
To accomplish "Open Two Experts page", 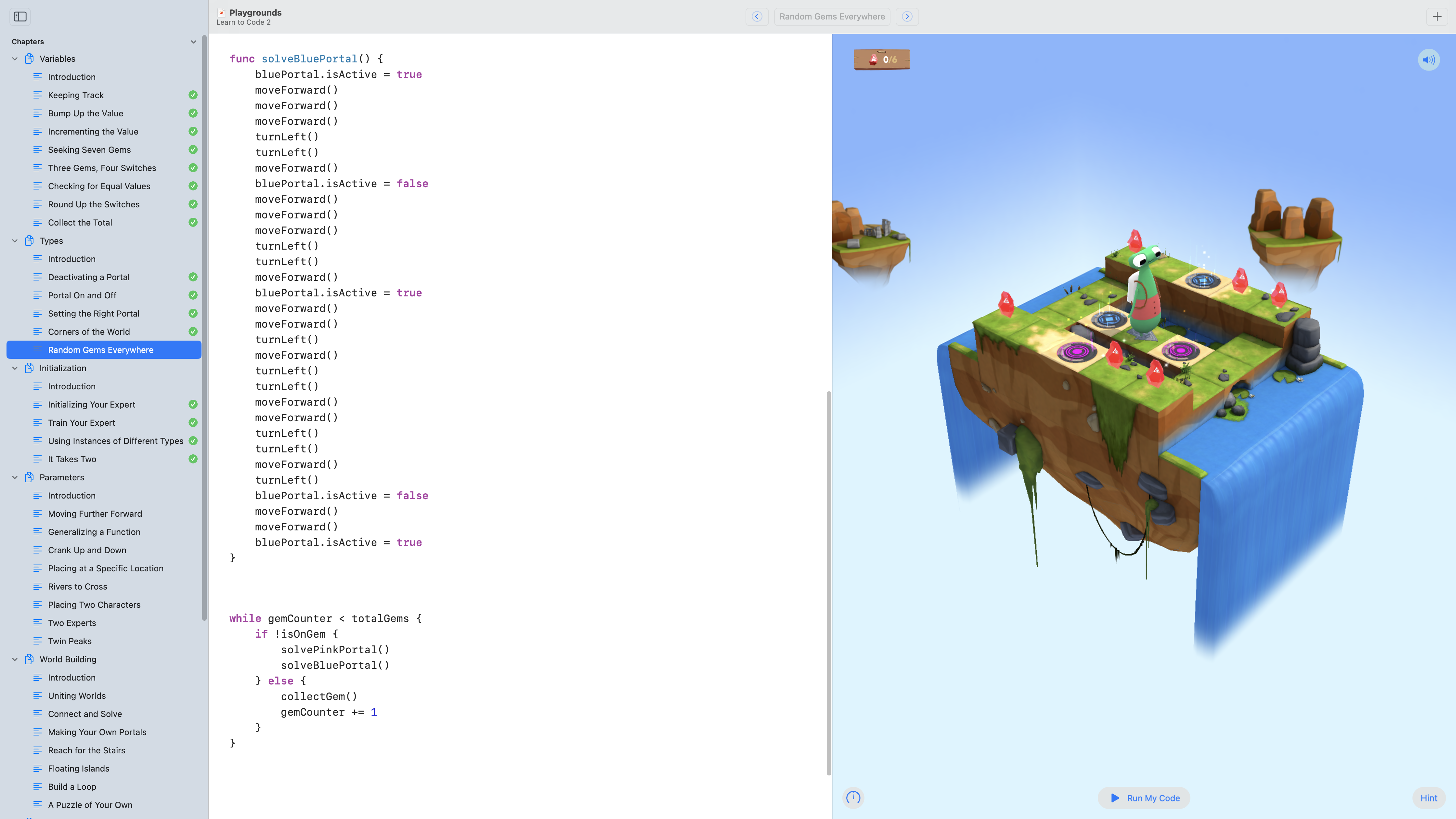I will pos(104,623).
